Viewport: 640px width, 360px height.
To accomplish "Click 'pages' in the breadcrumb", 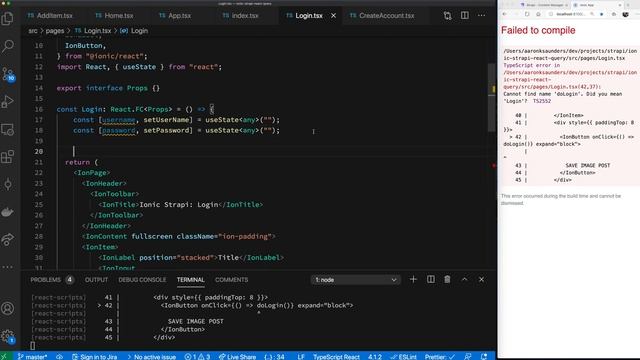I will click(x=55, y=31).
